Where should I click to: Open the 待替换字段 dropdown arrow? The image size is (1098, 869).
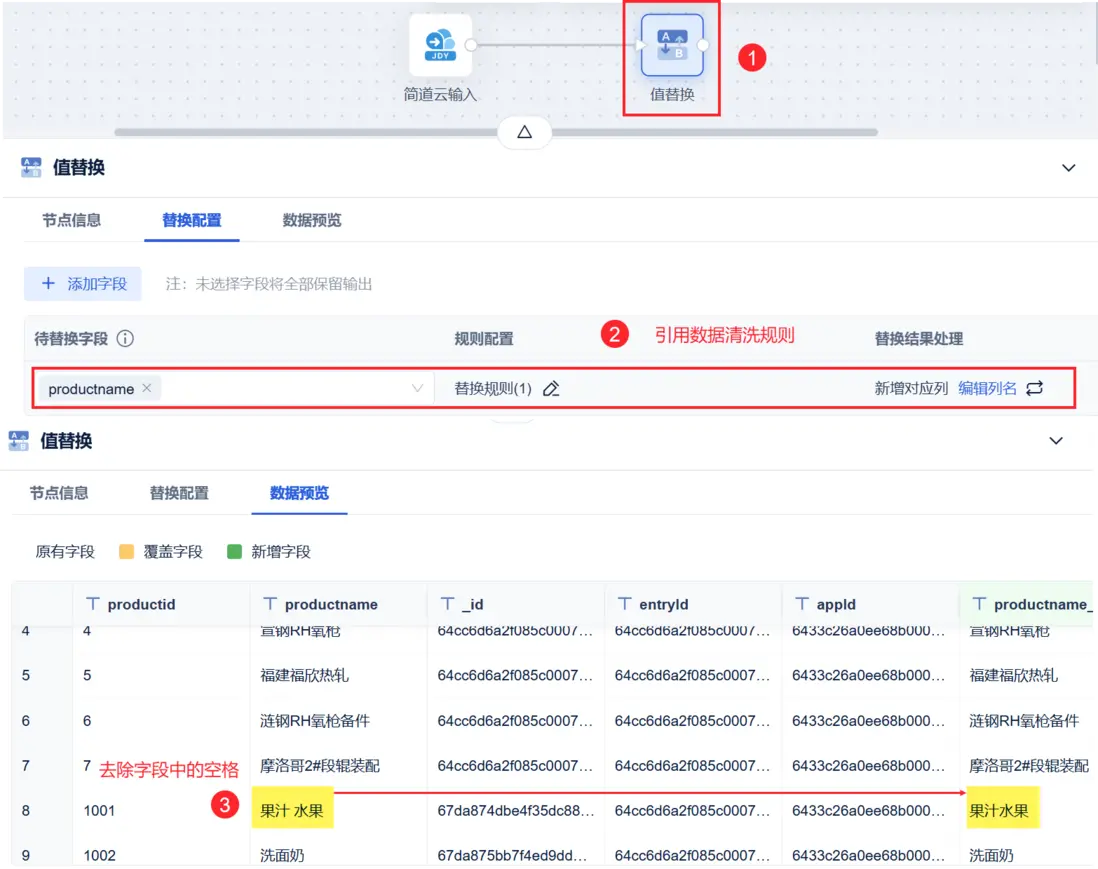pos(417,388)
